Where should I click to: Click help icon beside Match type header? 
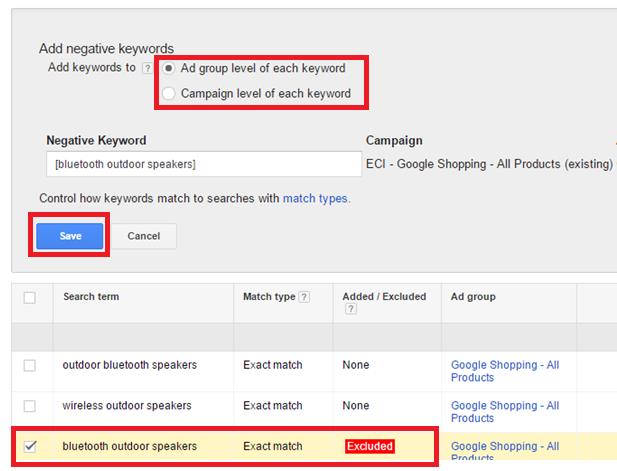pos(304,297)
